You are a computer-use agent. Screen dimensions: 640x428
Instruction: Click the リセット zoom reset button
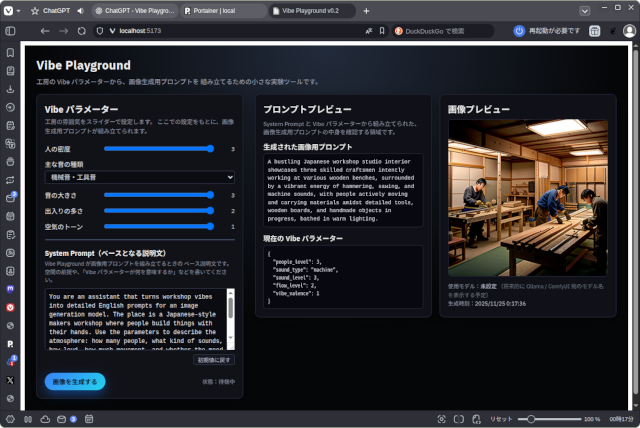tap(501, 419)
